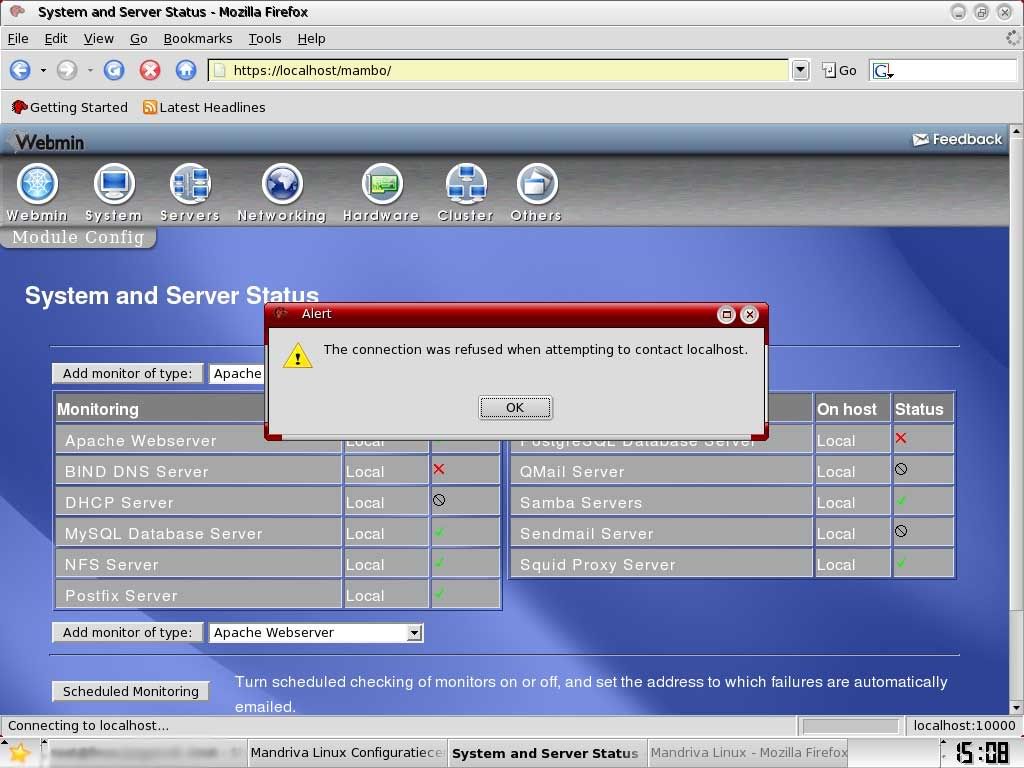
Task: Expand the lower monitor type dropdown
Action: point(414,633)
